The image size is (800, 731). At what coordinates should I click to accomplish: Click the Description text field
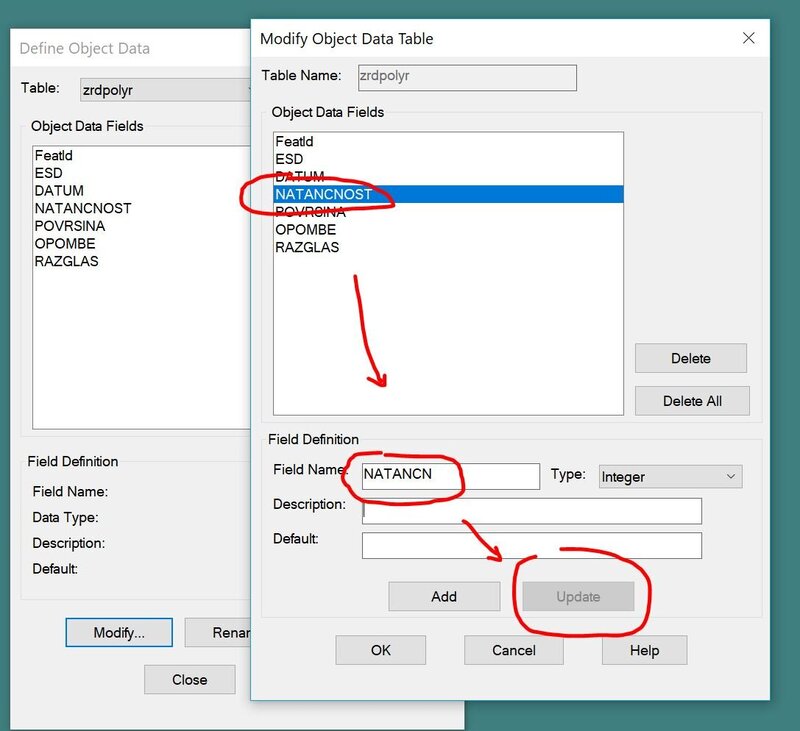(x=531, y=510)
